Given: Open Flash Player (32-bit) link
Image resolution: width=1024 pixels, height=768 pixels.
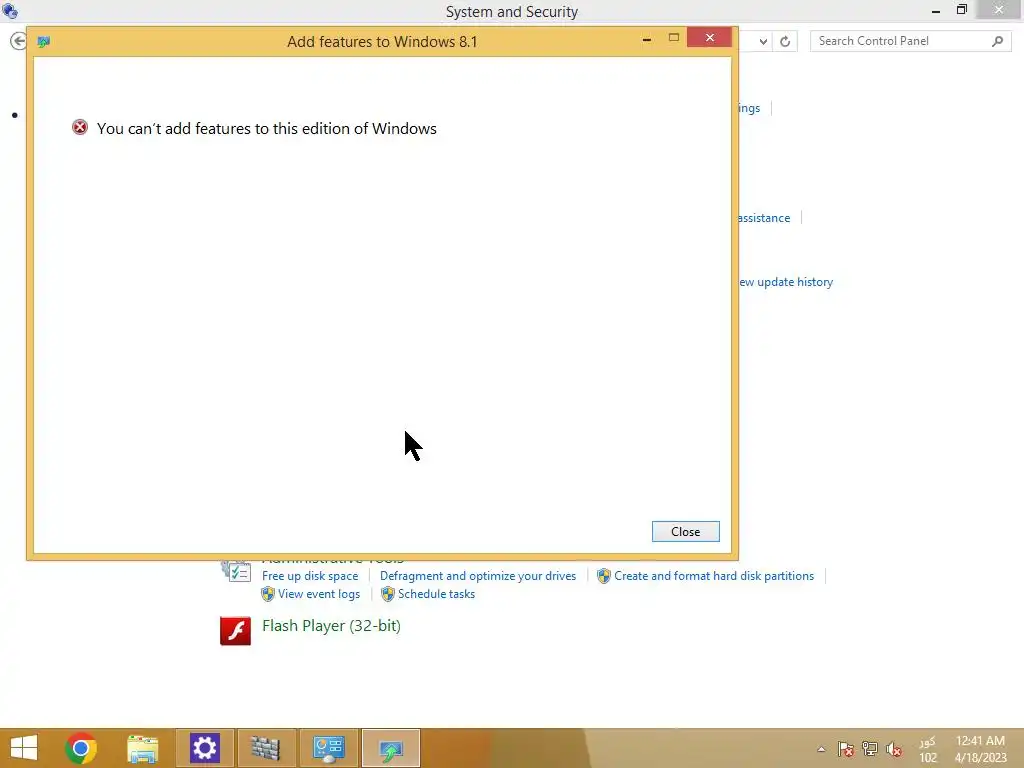Looking at the screenshot, I should [331, 626].
